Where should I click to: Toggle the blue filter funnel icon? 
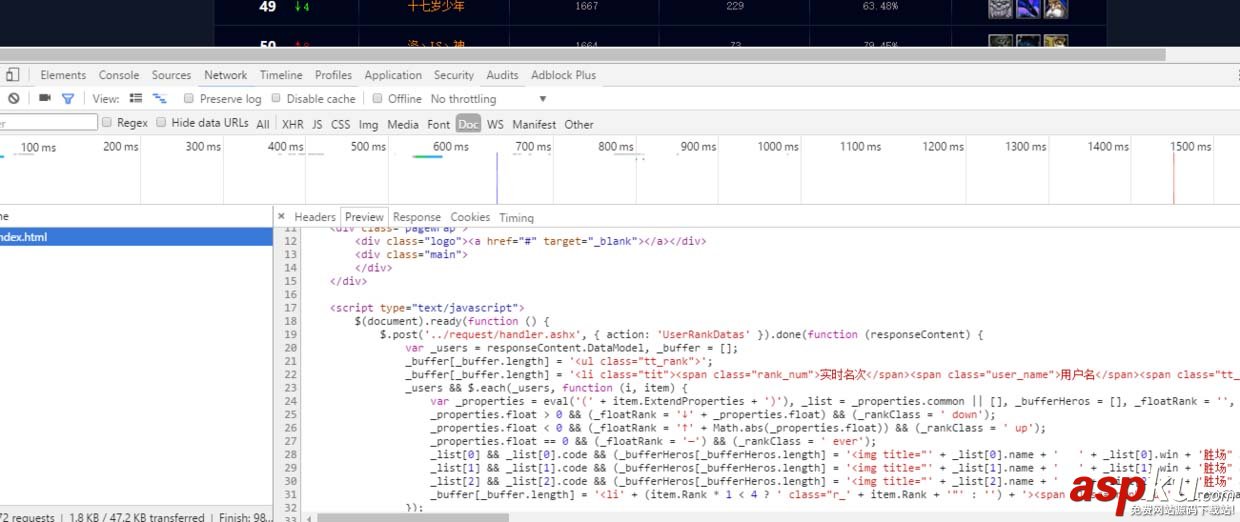point(68,99)
